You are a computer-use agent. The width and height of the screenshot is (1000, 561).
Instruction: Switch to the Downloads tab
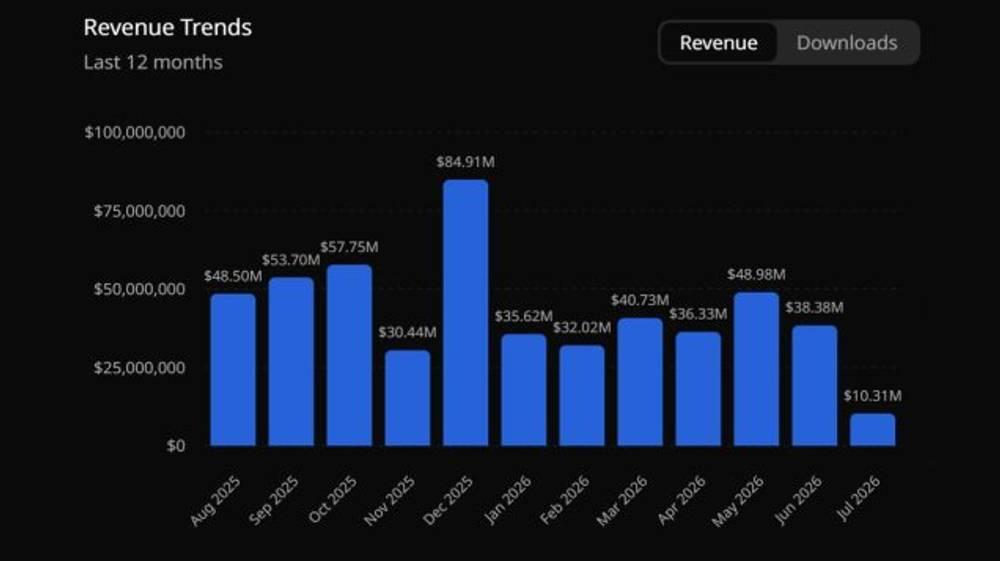pos(846,43)
